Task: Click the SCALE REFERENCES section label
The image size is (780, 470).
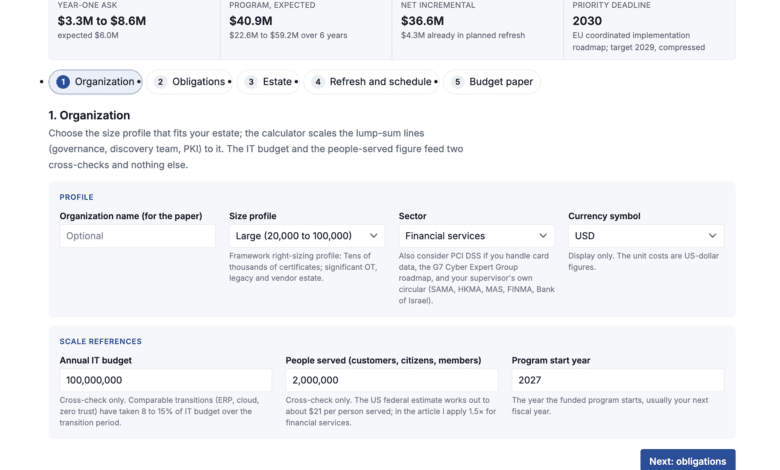Action: 100,341
